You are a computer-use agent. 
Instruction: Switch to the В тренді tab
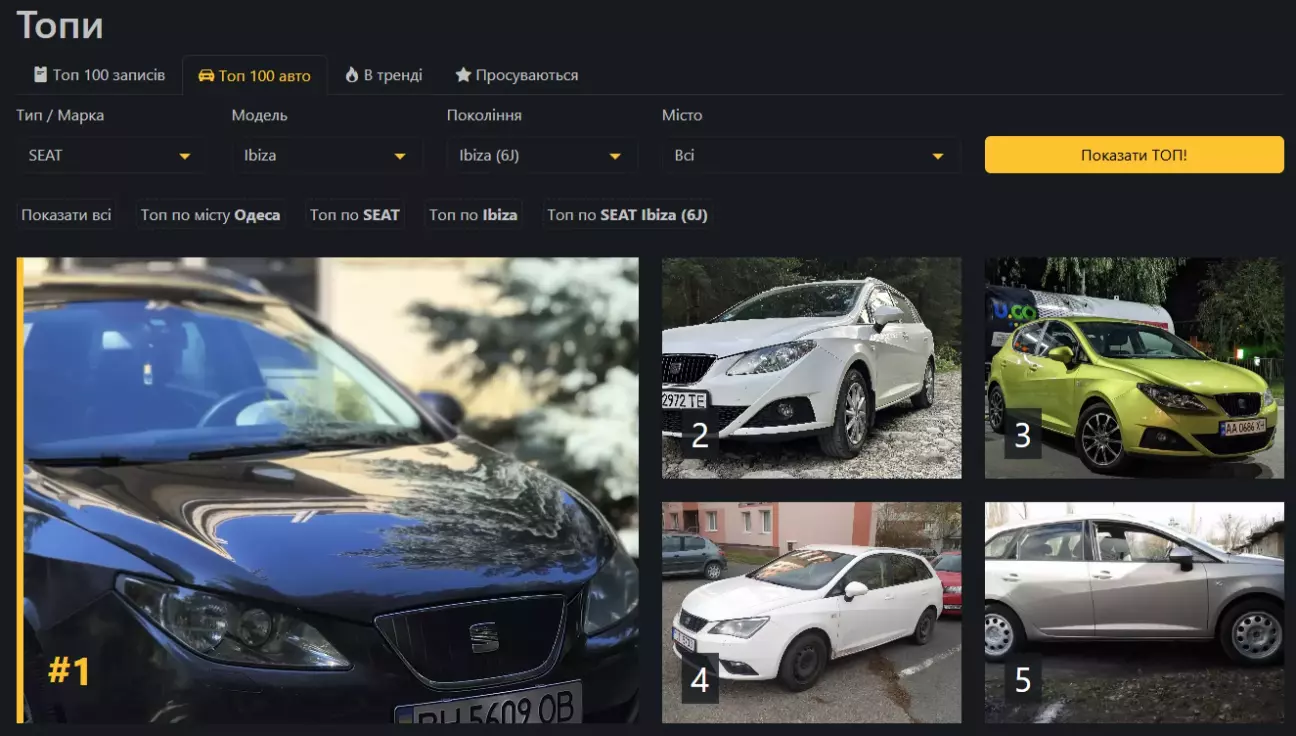pyautogui.click(x=384, y=75)
